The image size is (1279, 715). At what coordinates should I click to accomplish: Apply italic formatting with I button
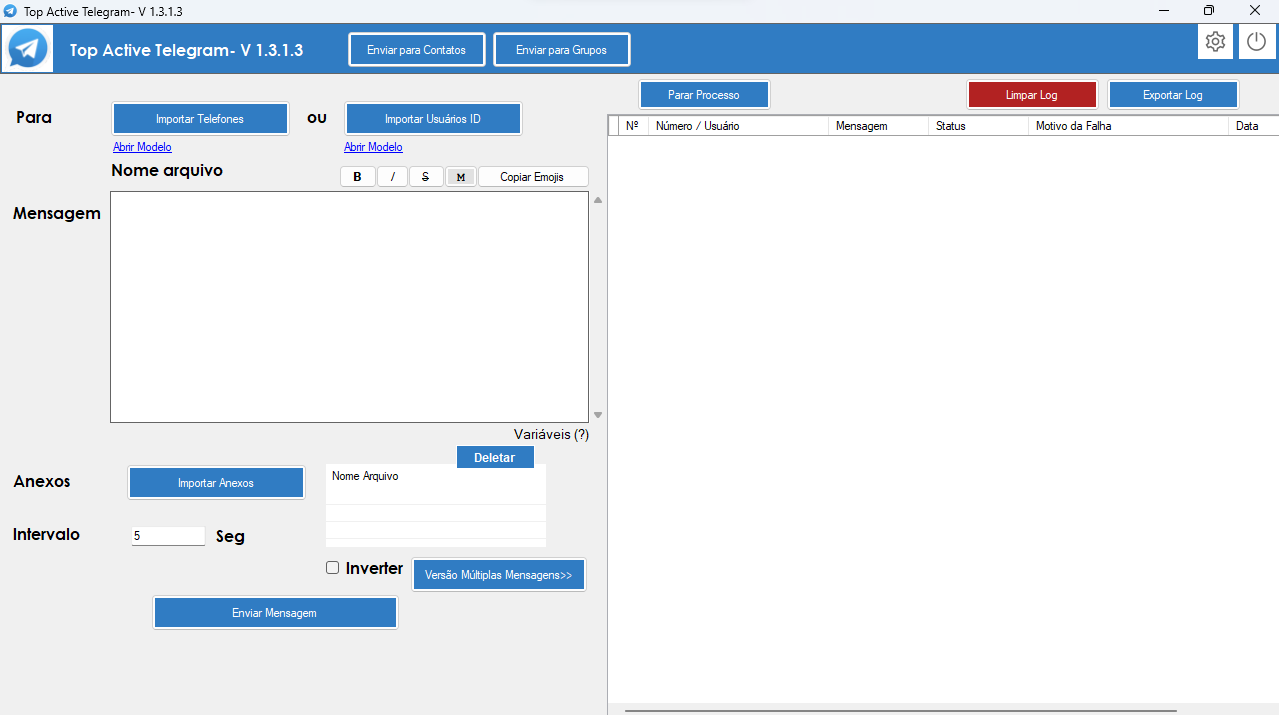pyautogui.click(x=392, y=177)
